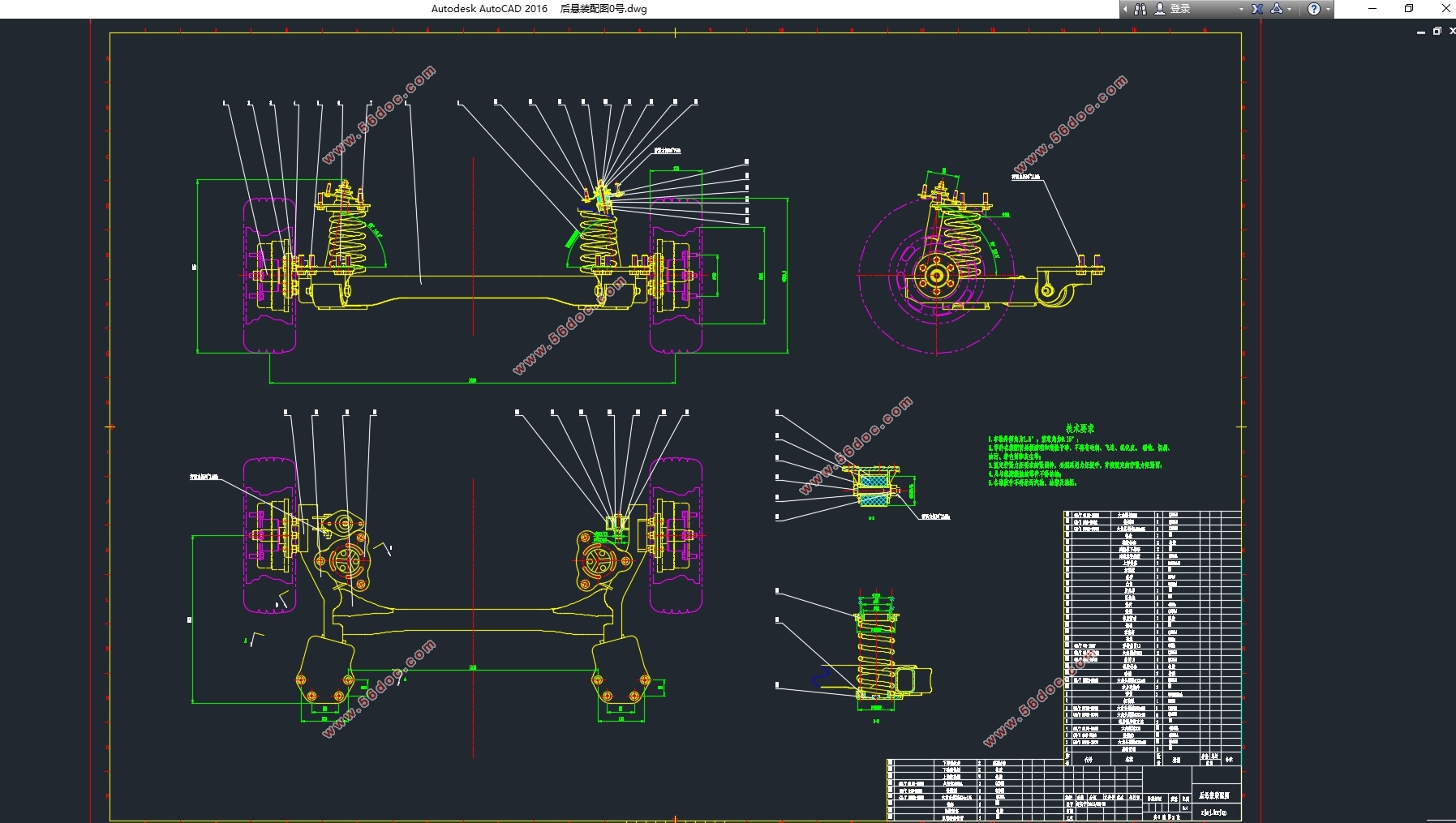Restore down the inner drawing window

[x=1437, y=31]
